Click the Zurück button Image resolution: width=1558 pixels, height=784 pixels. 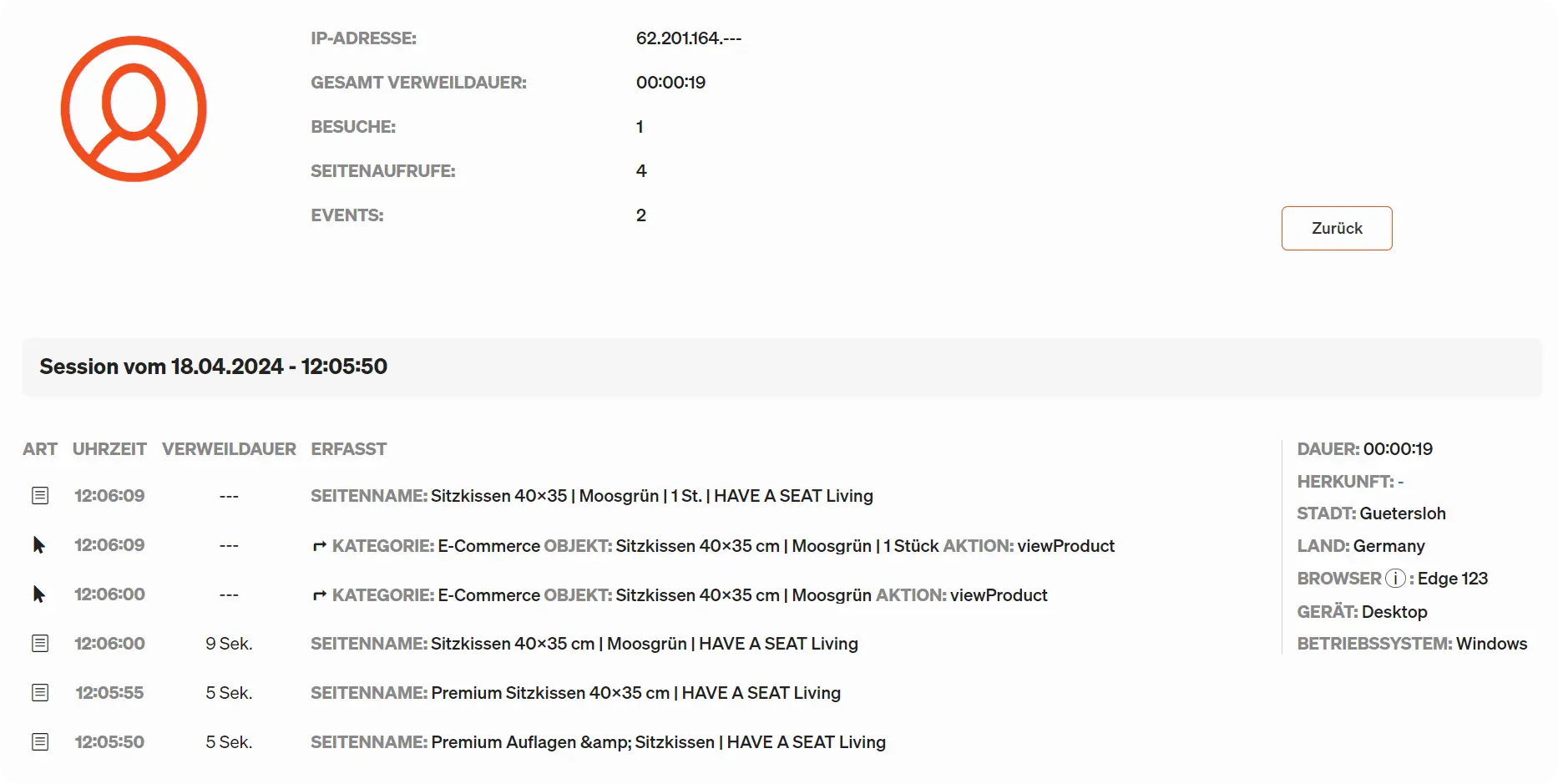point(1336,228)
